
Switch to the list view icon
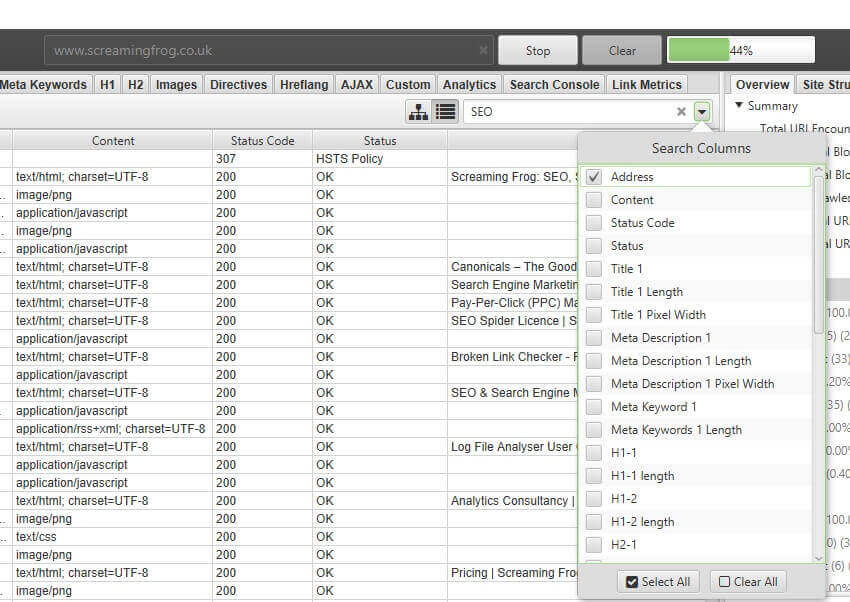445,112
